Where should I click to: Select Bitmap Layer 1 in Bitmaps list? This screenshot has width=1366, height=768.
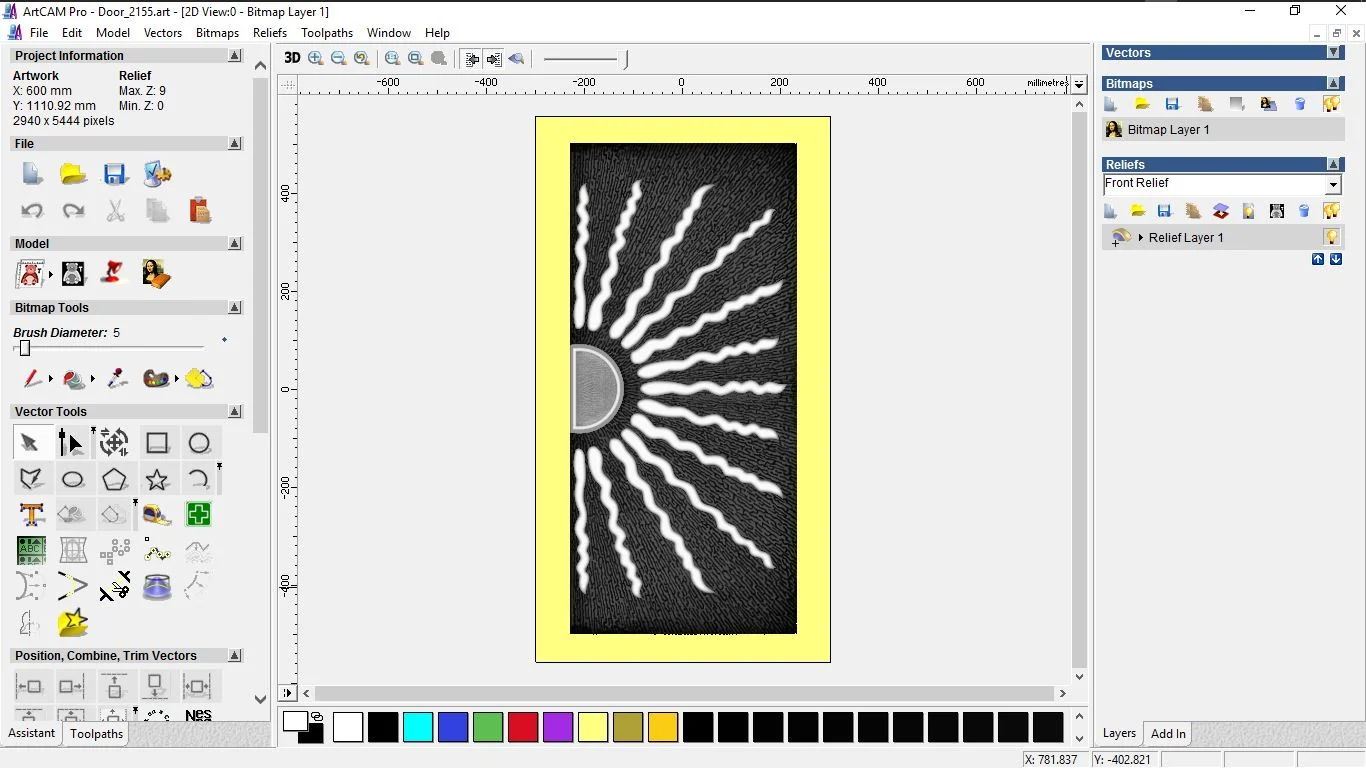coord(1168,130)
